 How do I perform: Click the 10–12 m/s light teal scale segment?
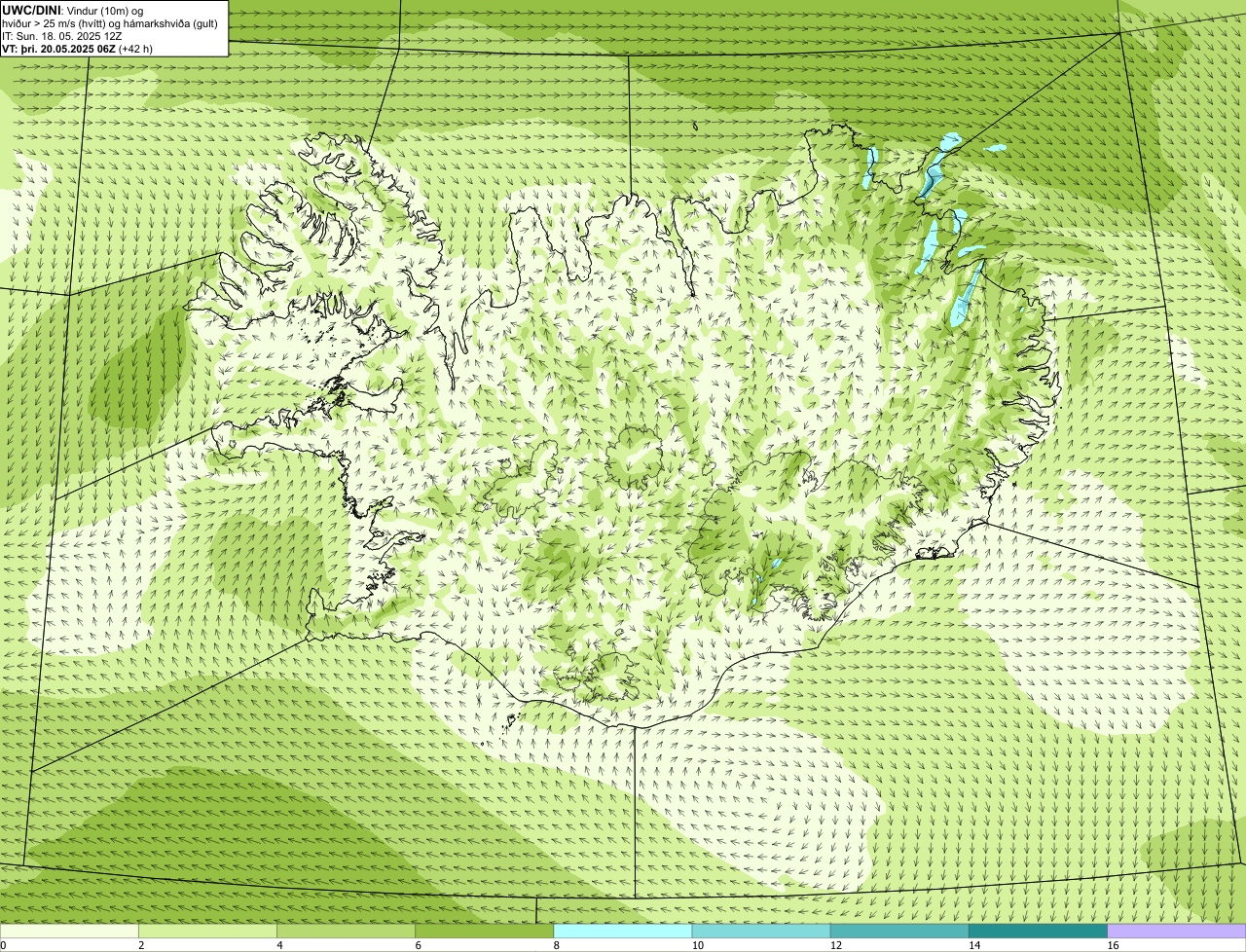pos(761,931)
